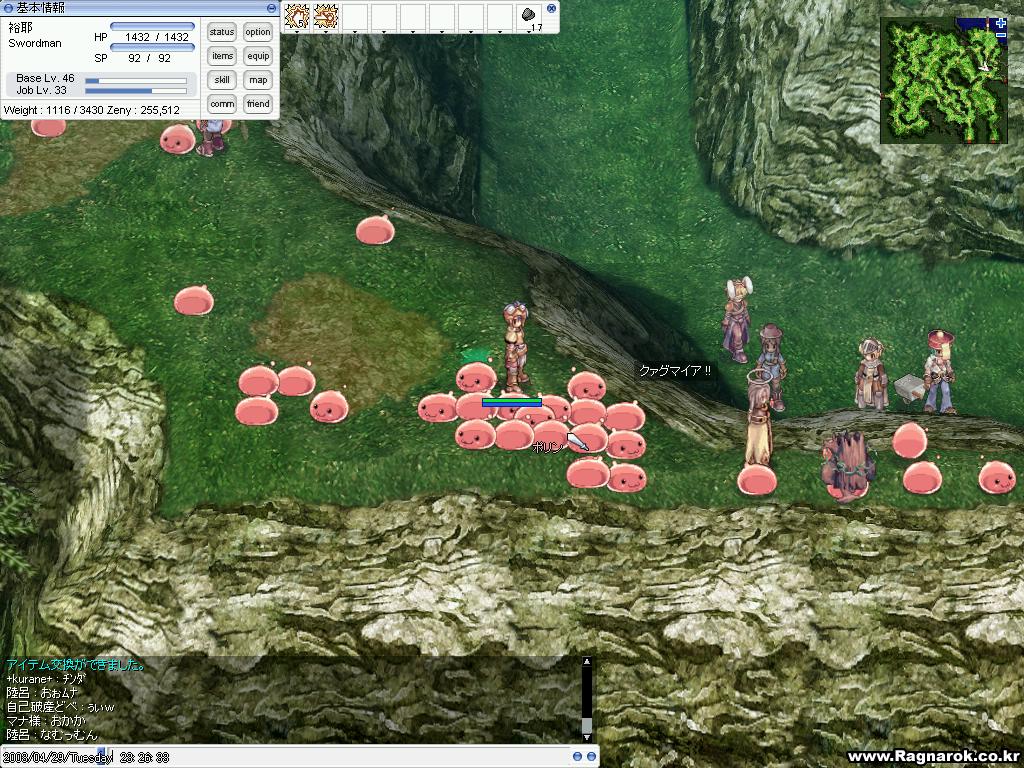Close the hotkey bar with the X button
1024x768 pixels.
click(551, 8)
